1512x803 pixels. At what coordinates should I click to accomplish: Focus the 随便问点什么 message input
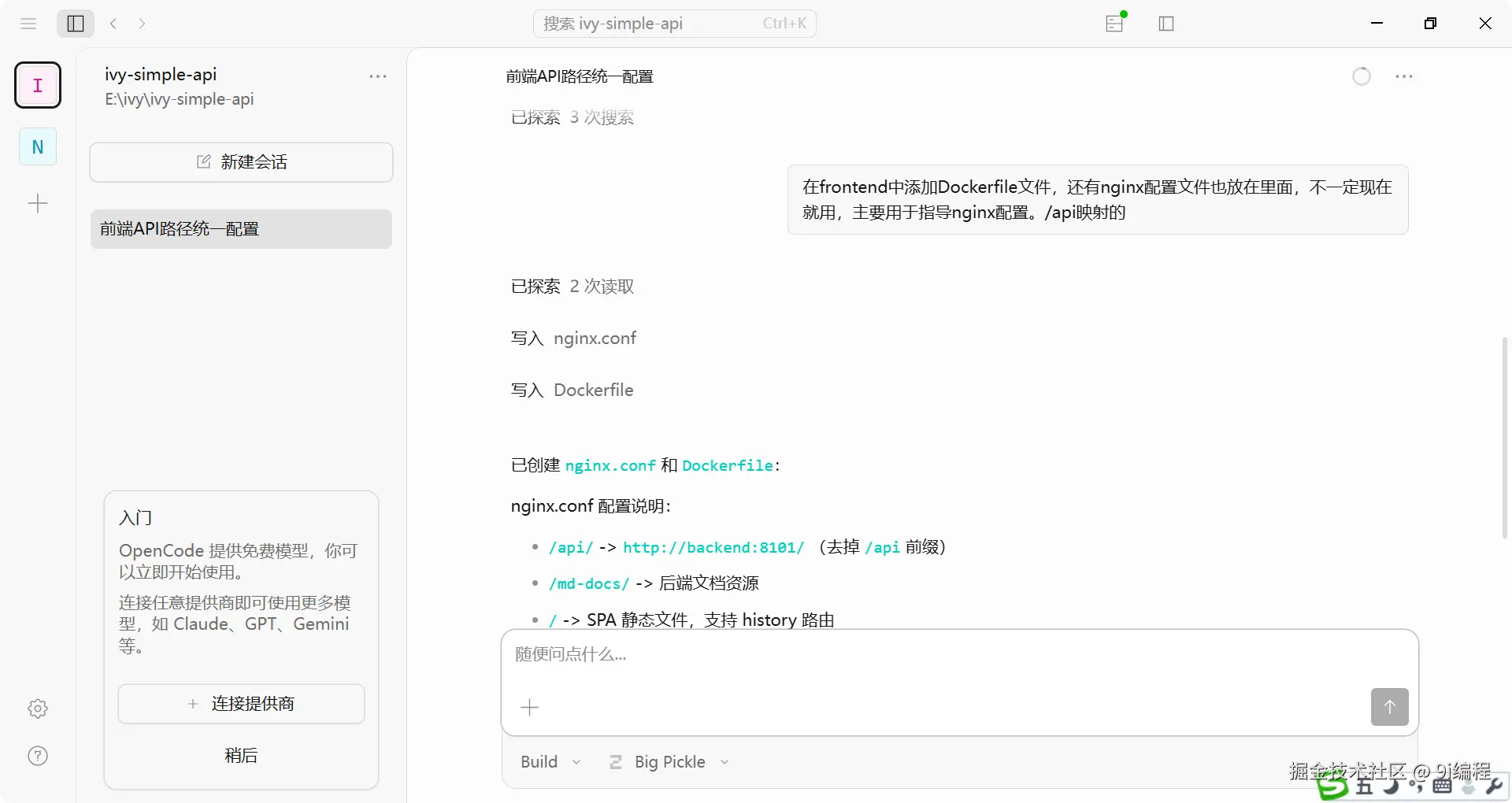click(959, 655)
